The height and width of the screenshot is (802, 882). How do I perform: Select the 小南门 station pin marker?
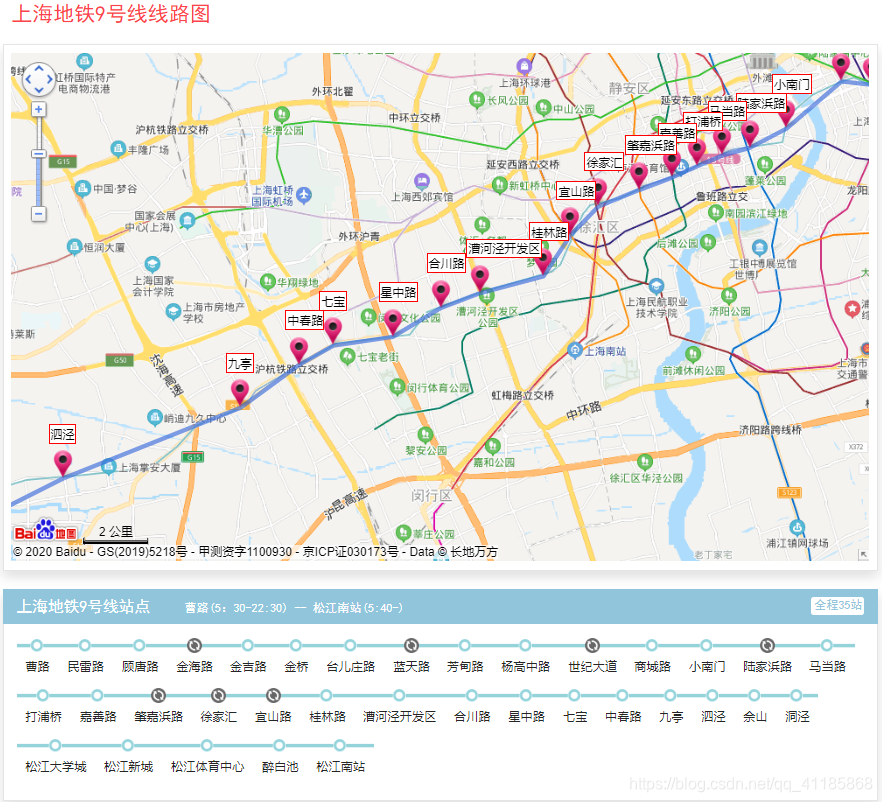[x=786, y=113]
